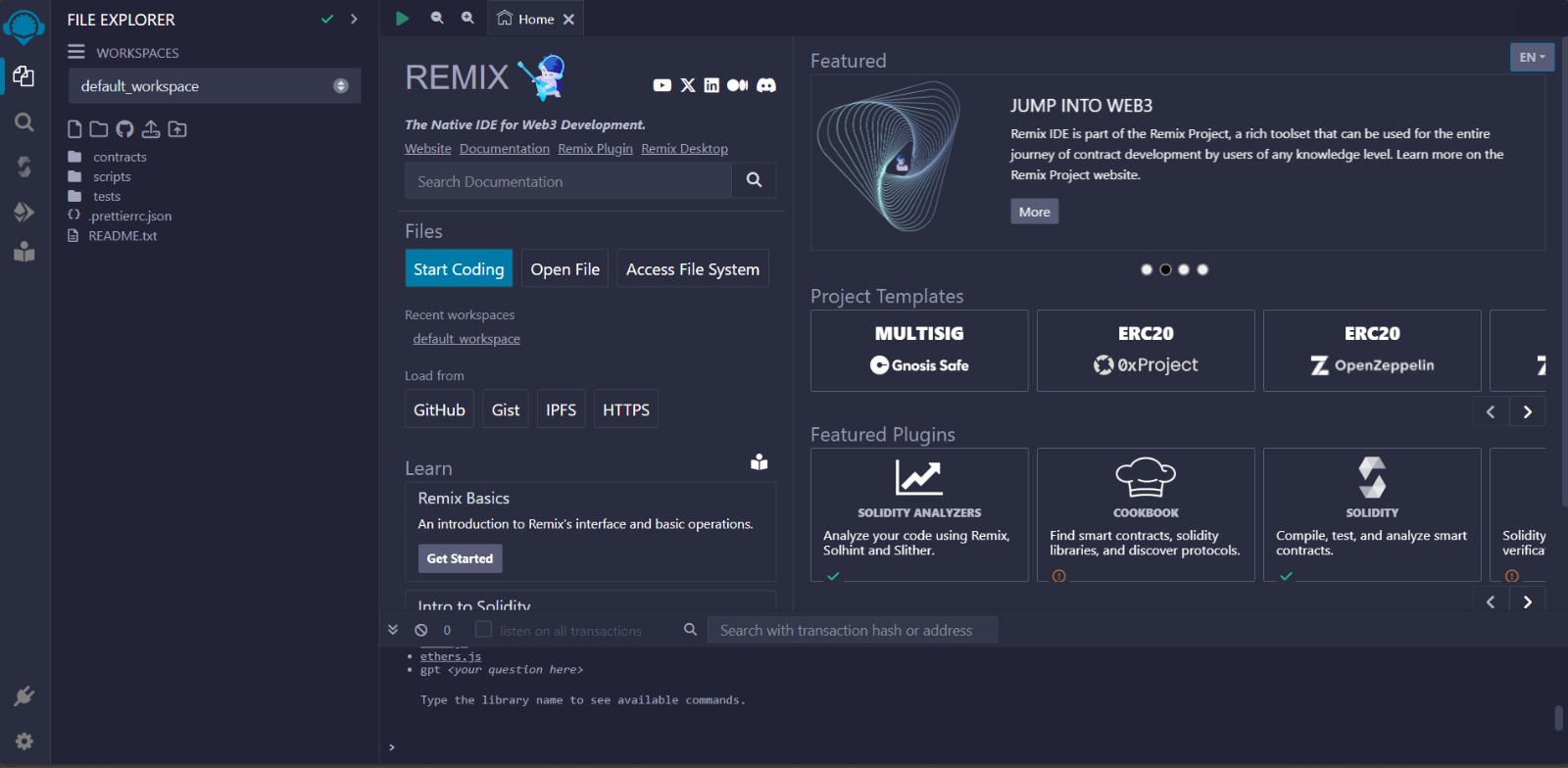This screenshot has height=768, width=1568.
Task: Open the Remix X (Twitter) icon
Action: tap(688, 85)
